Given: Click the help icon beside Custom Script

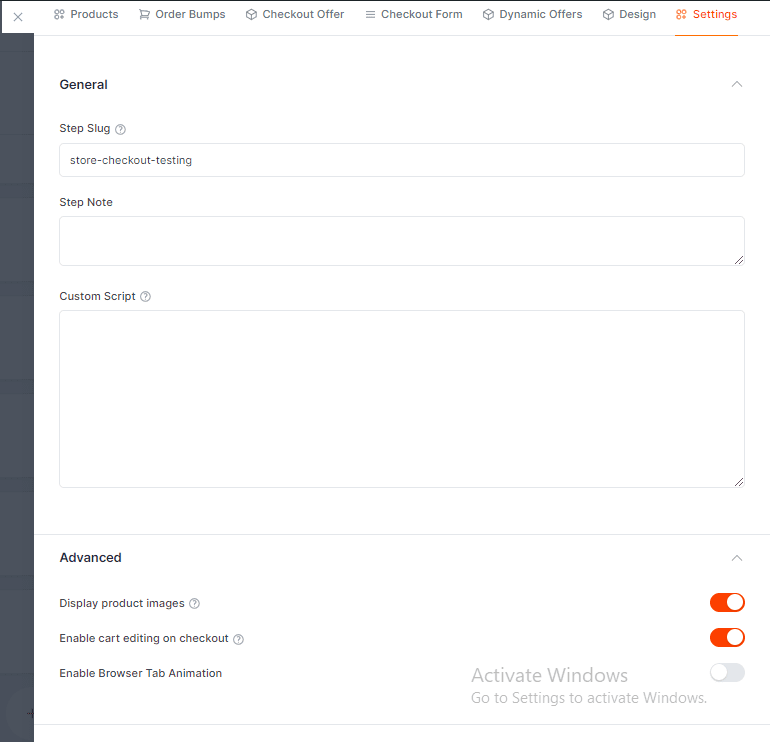Looking at the screenshot, I should [146, 297].
